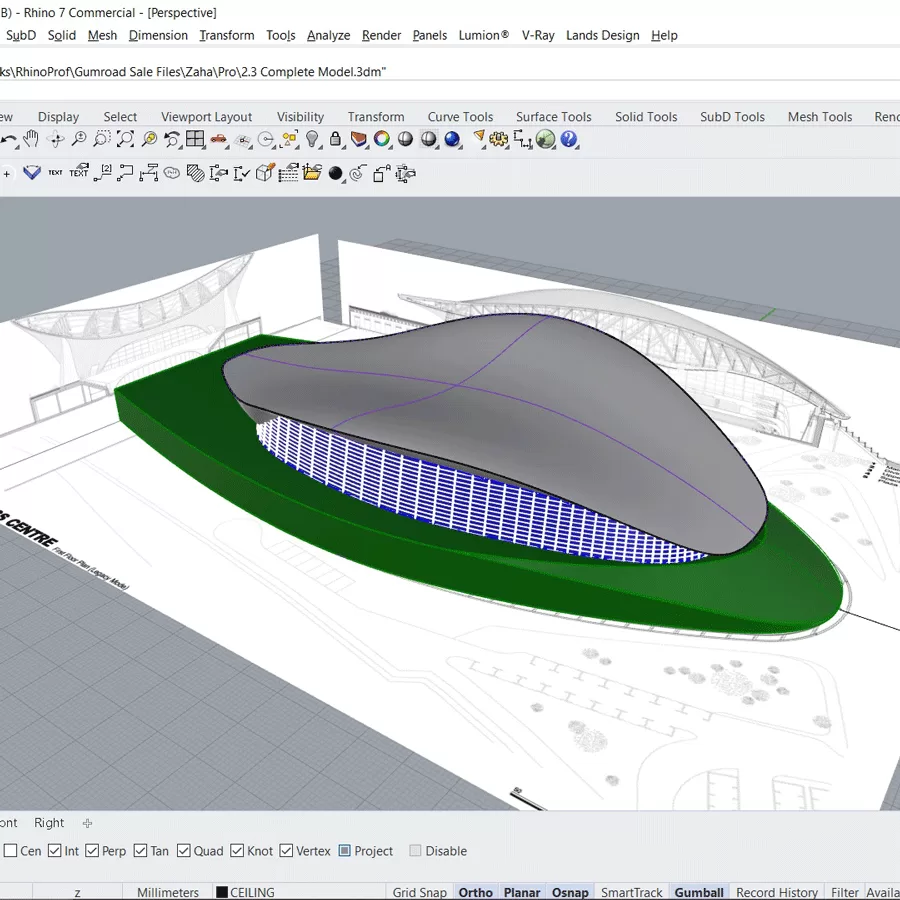
Task: Open the Lands Design menu
Action: coord(603,35)
